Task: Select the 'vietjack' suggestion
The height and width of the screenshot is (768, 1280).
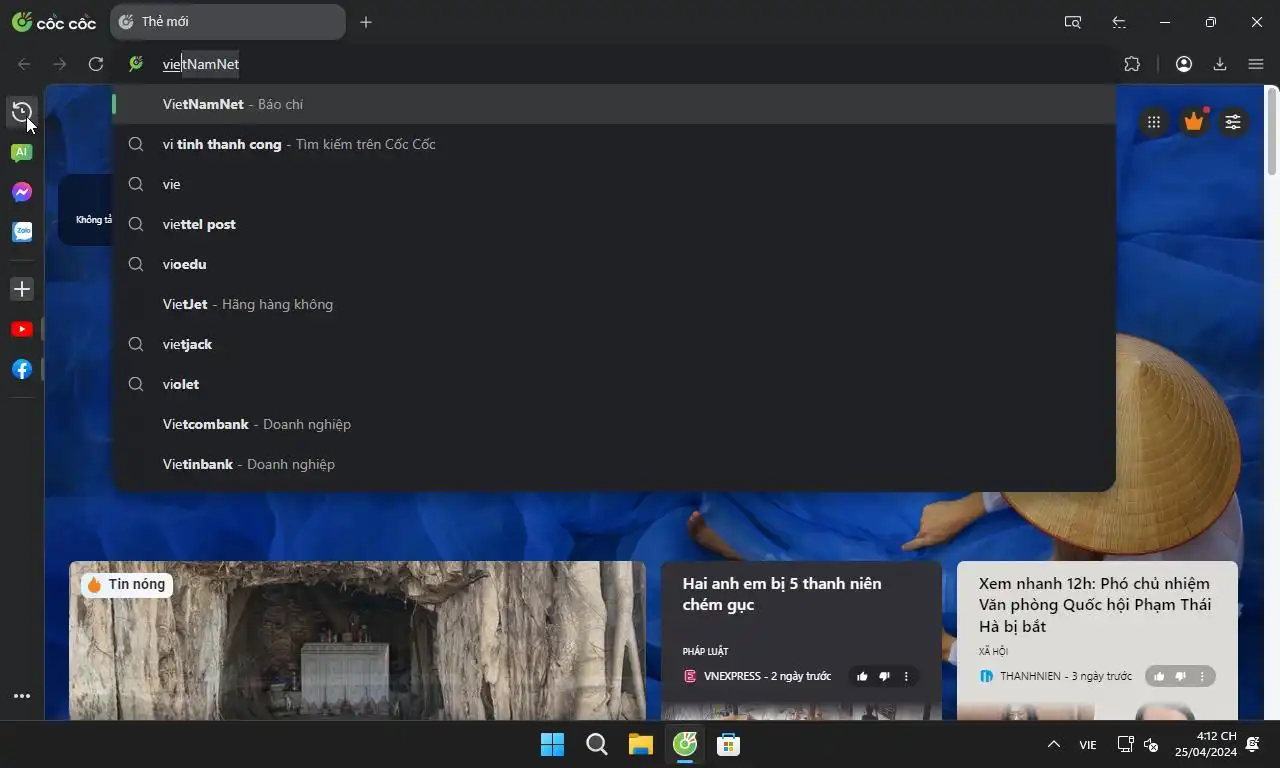Action: coord(614,344)
